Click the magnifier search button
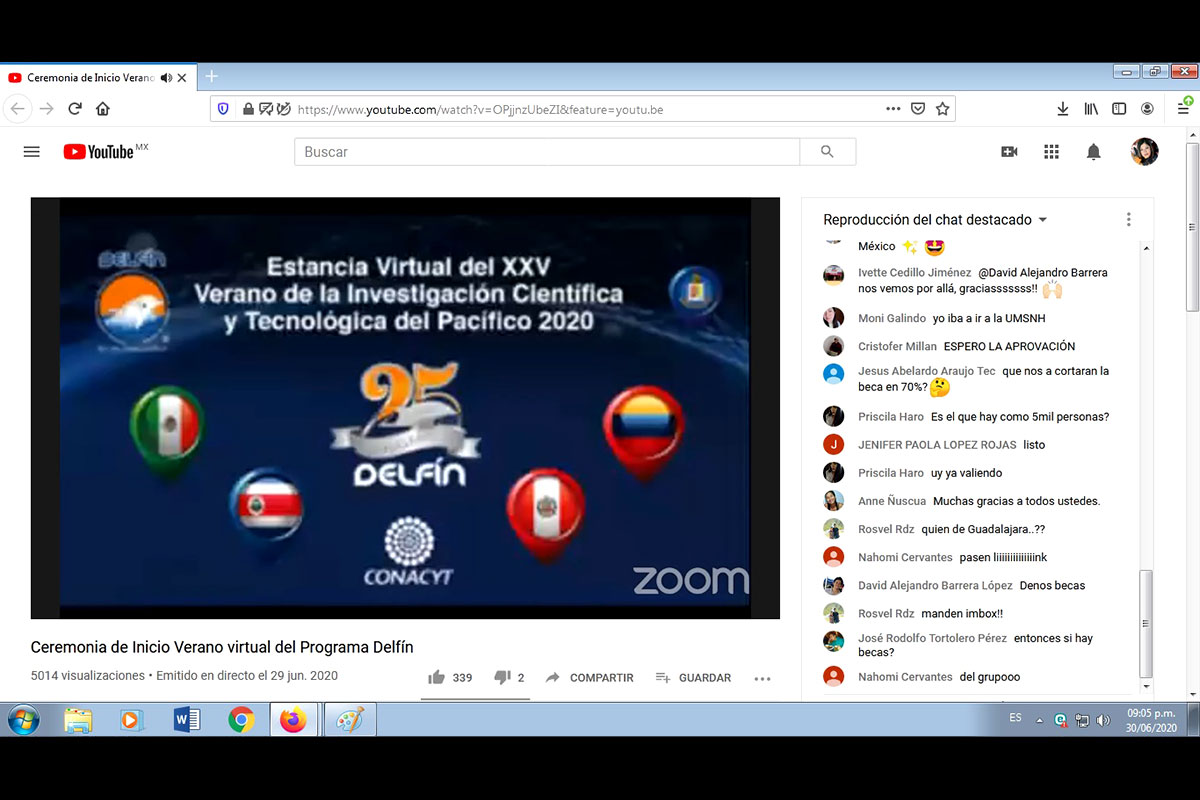The width and height of the screenshot is (1200, 800). coord(827,152)
